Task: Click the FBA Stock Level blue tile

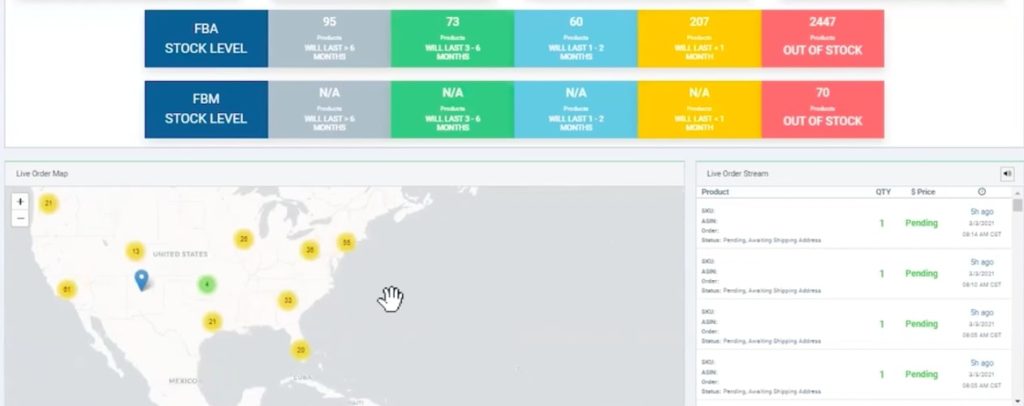Action: [x=206, y=39]
